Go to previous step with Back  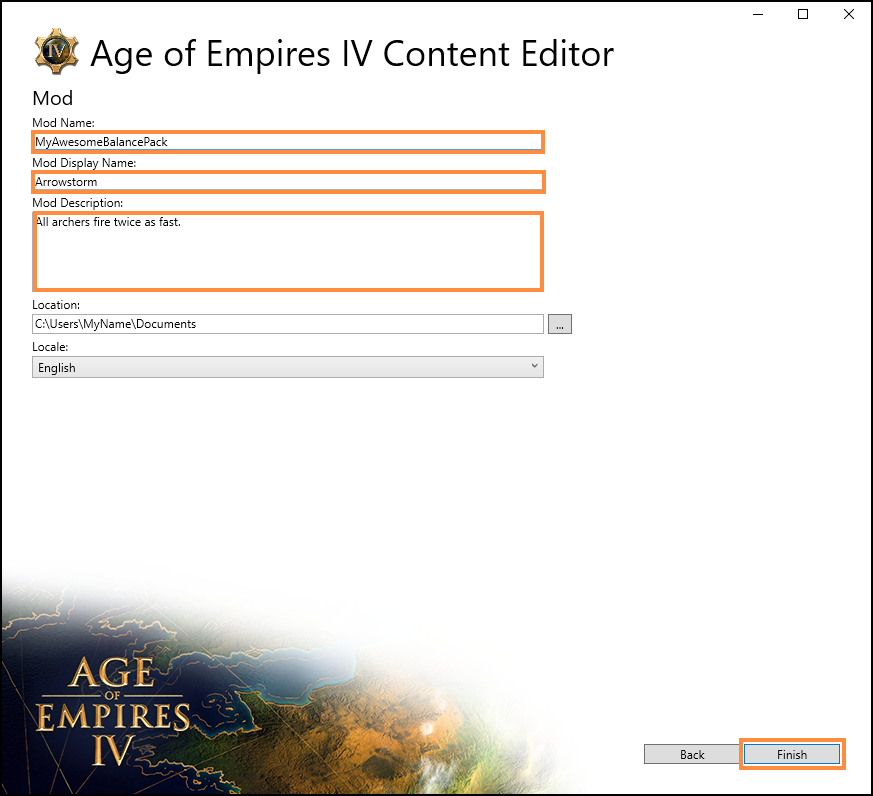(x=692, y=754)
